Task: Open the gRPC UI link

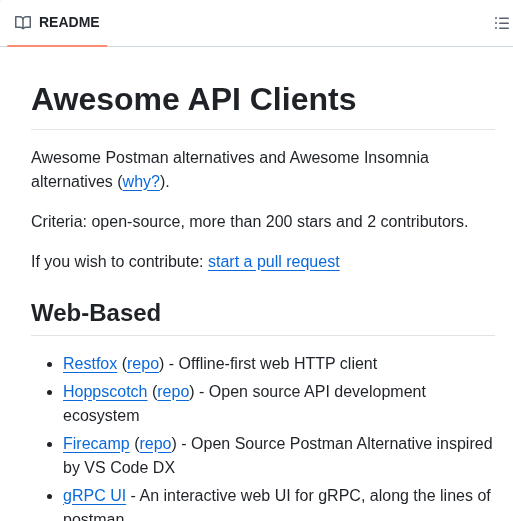Action: 94,496
